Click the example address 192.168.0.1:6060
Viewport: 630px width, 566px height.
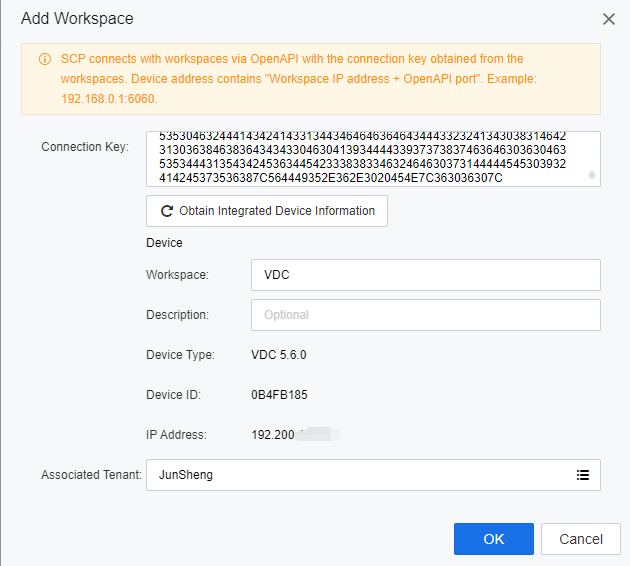click(109, 99)
